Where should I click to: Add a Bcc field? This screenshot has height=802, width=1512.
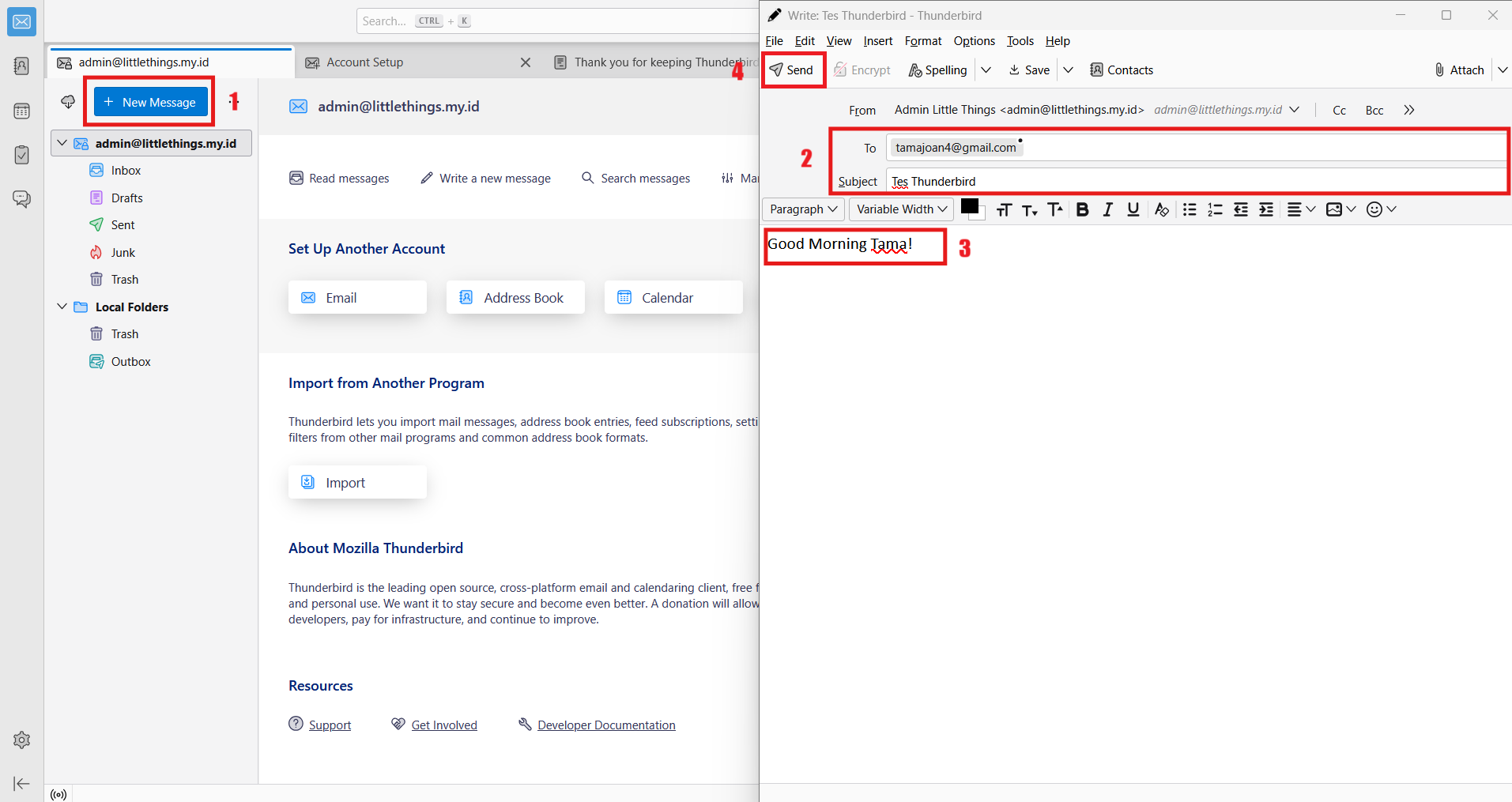[x=1374, y=111]
